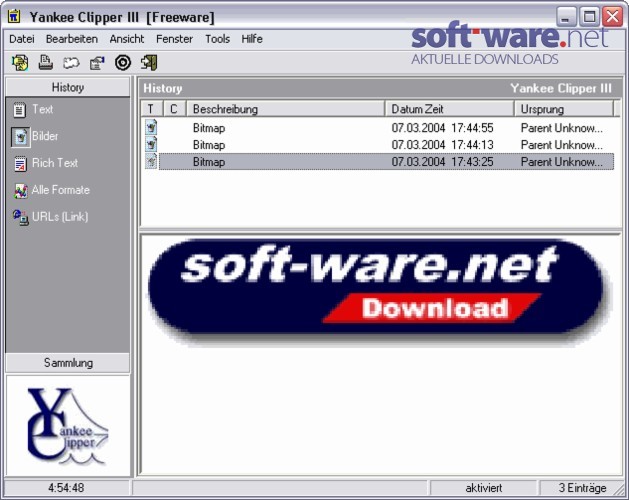
Task: Click the first toolbar icon with yellow hand
Action: pos(20,63)
